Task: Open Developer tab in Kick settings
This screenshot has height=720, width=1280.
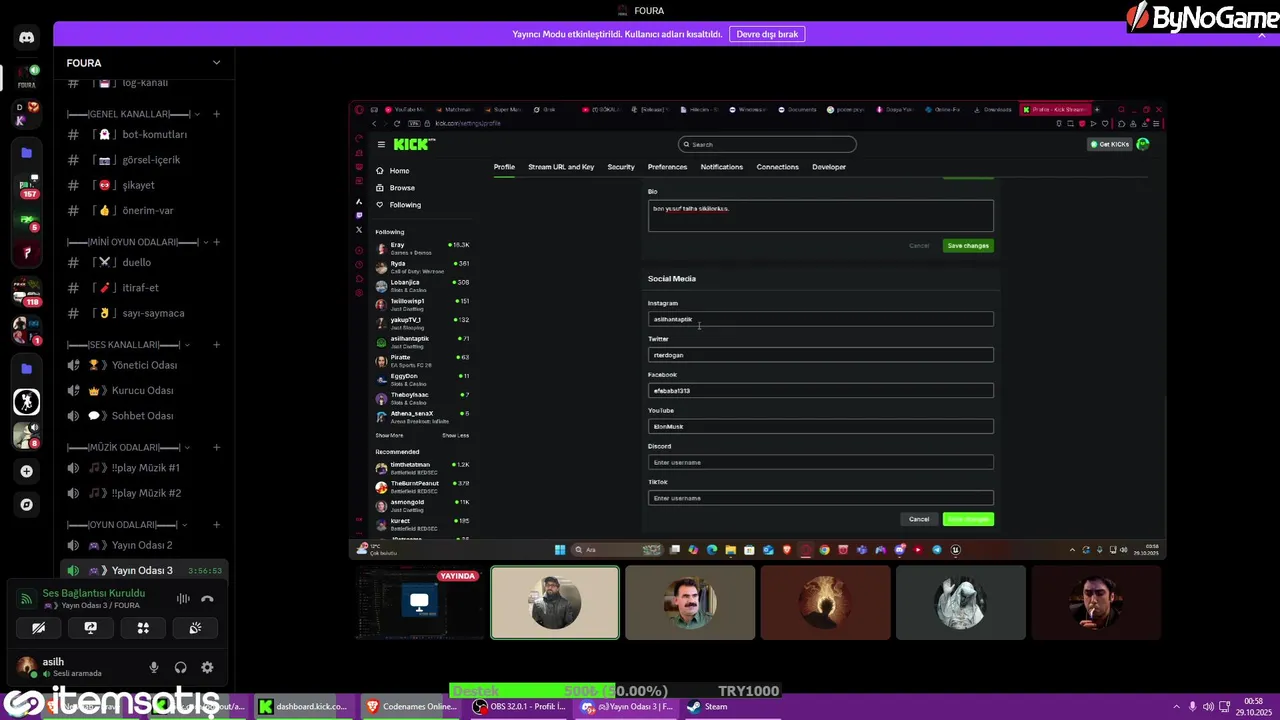Action: (829, 167)
